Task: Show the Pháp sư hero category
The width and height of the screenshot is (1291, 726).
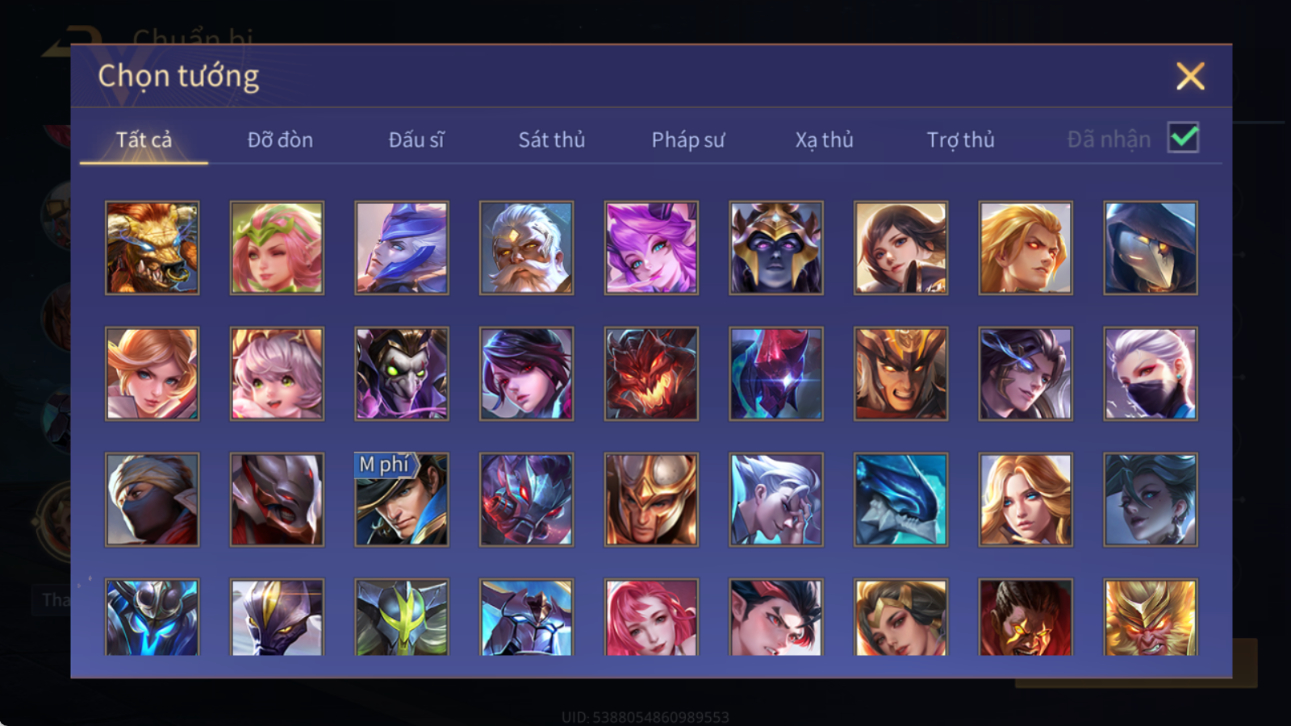Action: 688,140
